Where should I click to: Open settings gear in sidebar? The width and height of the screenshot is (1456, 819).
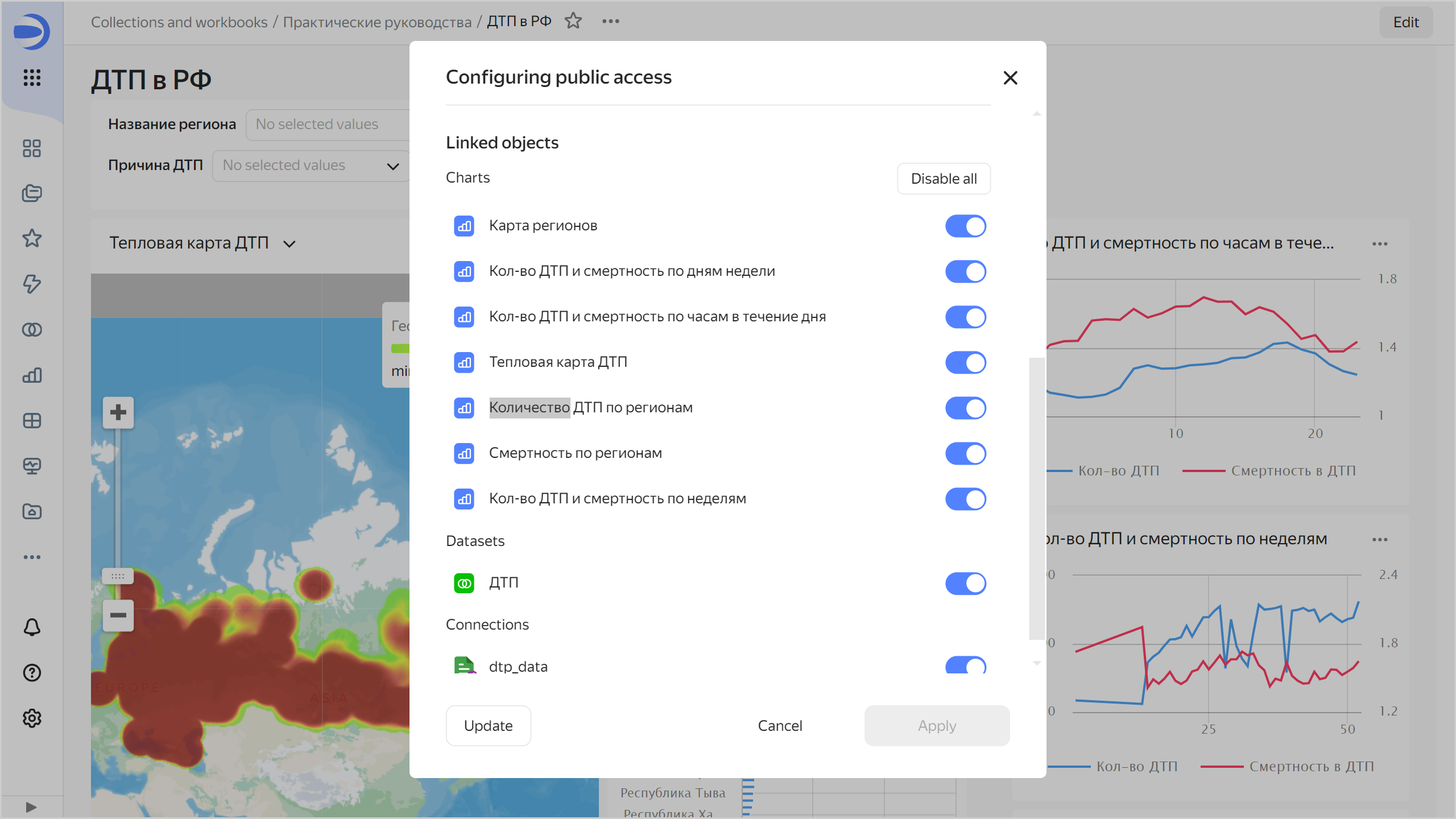point(32,718)
